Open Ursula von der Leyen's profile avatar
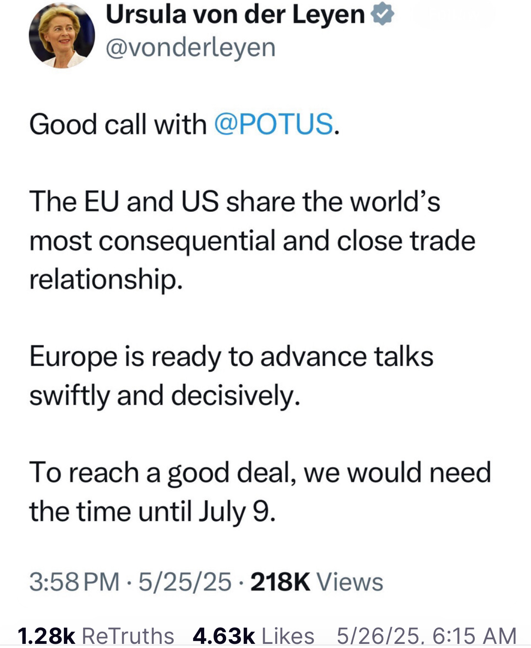The image size is (531, 648). tap(62, 36)
